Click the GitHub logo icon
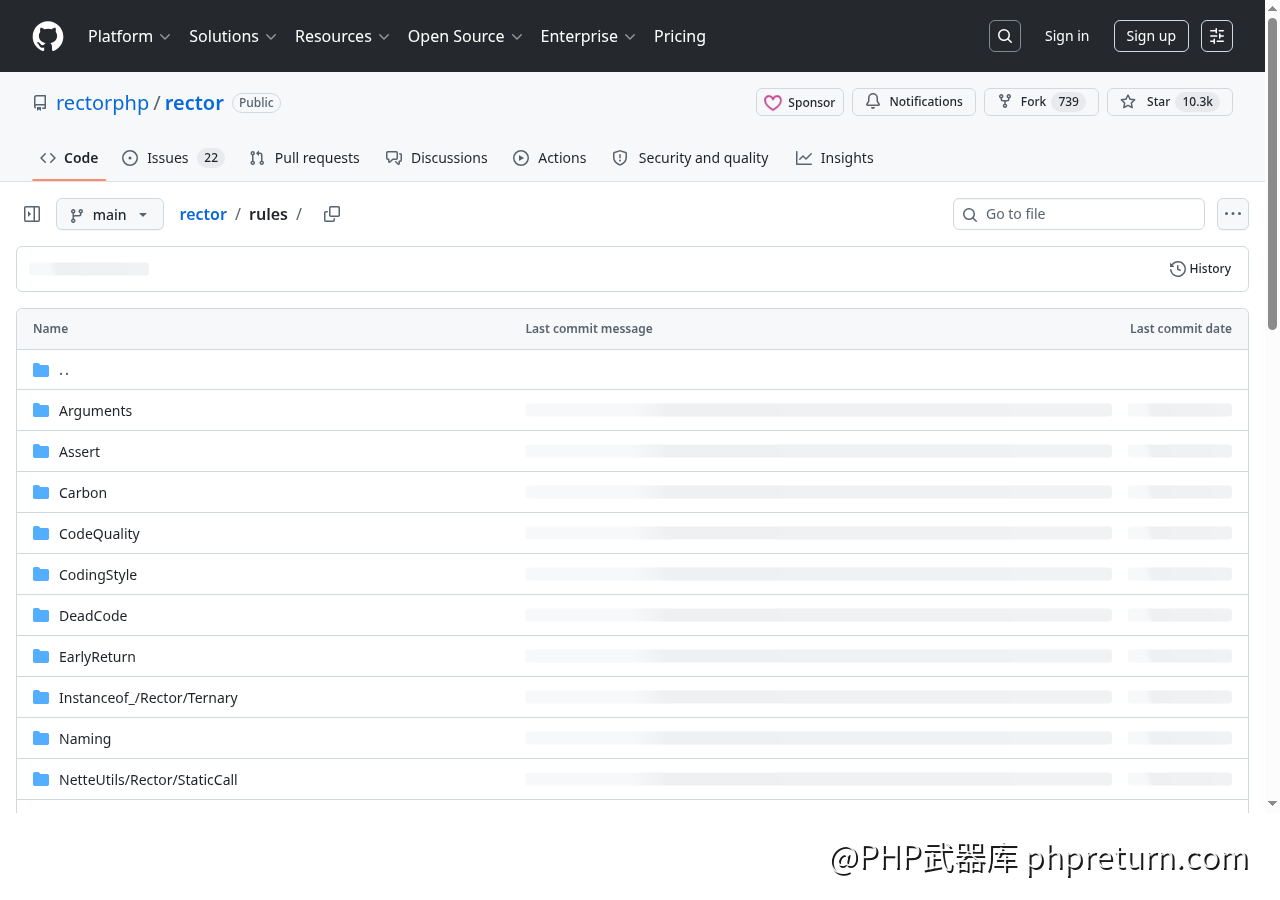 pyautogui.click(x=48, y=36)
